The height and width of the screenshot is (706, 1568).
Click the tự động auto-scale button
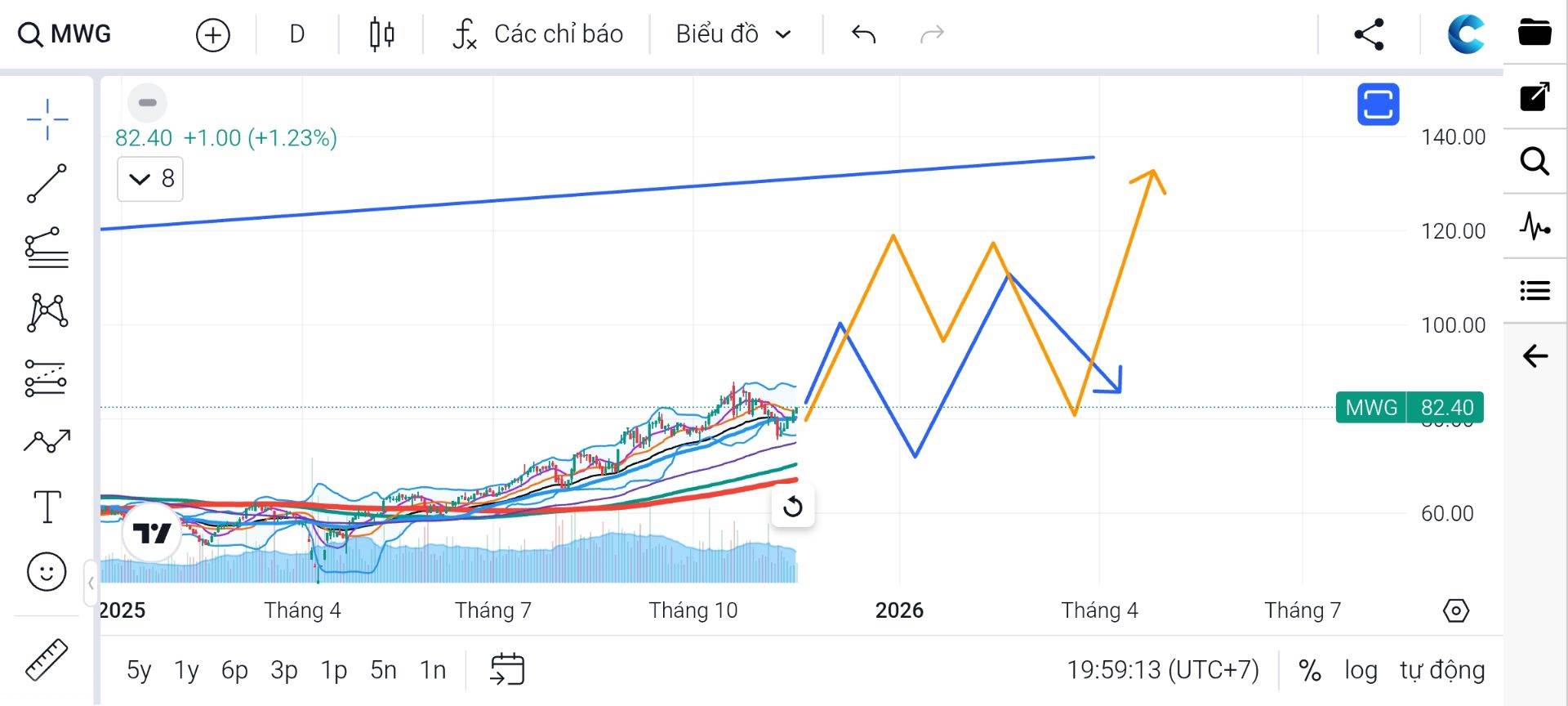point(1442,670)
